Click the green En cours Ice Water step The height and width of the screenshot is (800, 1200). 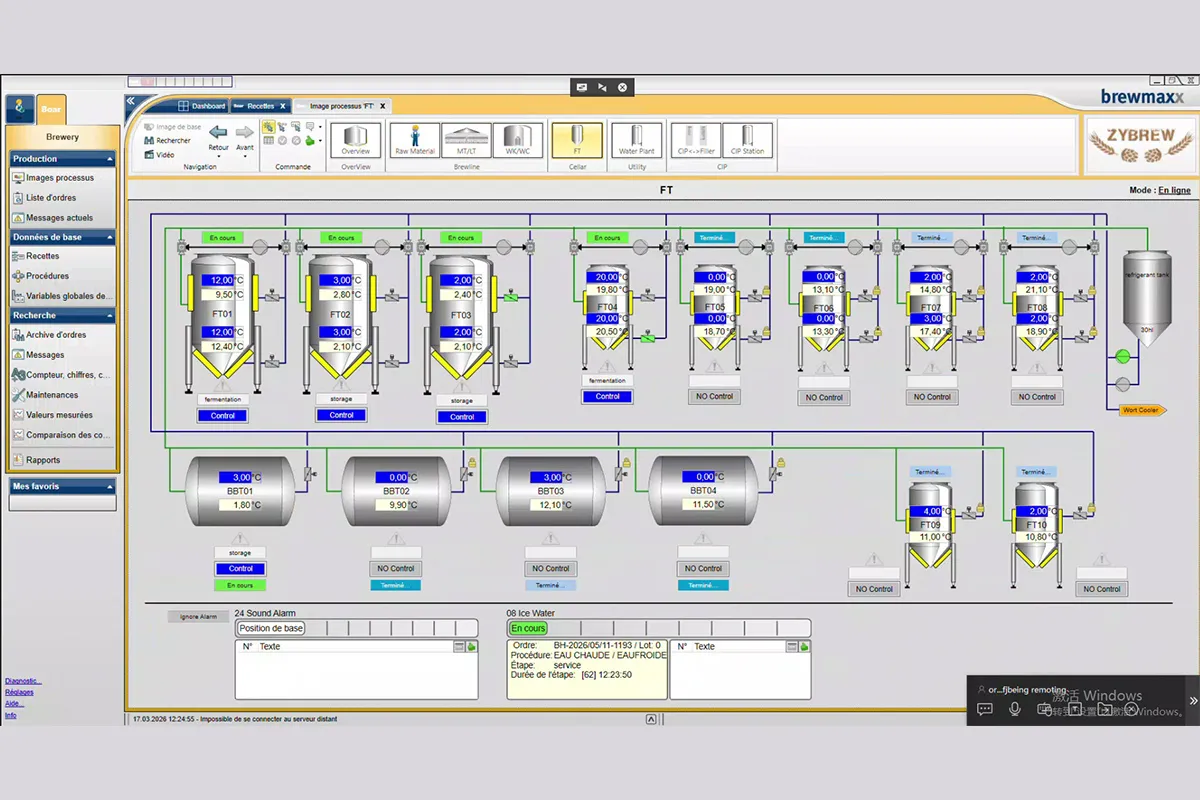pos(528,628)
